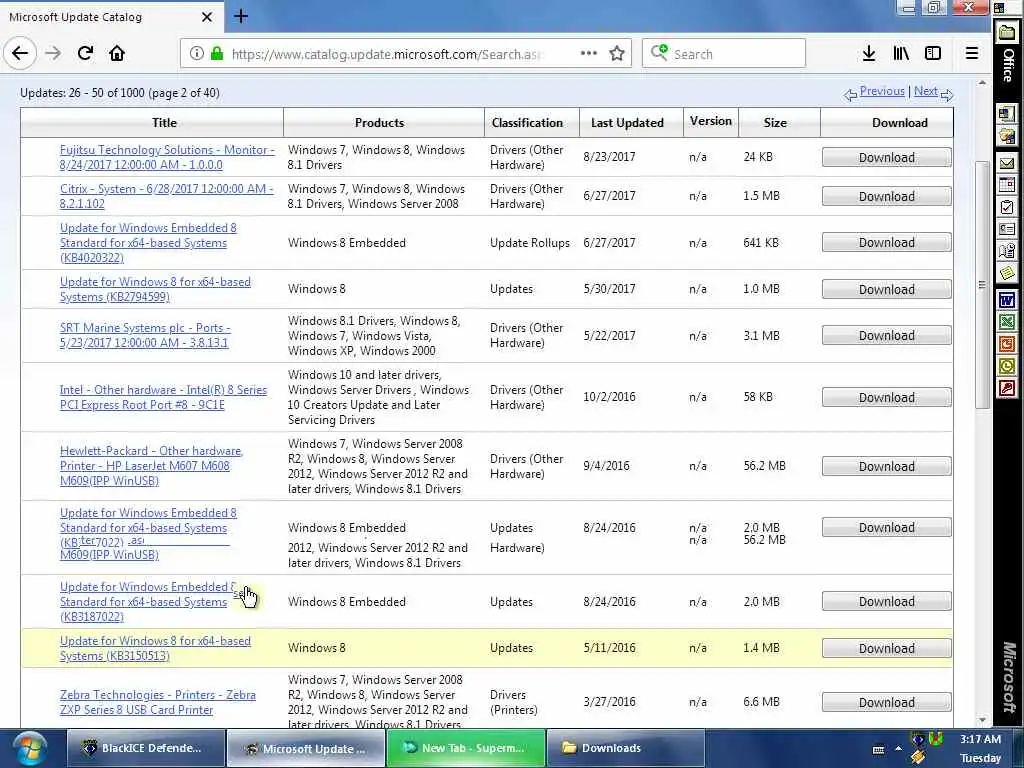Viewport: 1024px width, 768px height.
Task: Sort results by Size column header
Action: pos(775,123)
